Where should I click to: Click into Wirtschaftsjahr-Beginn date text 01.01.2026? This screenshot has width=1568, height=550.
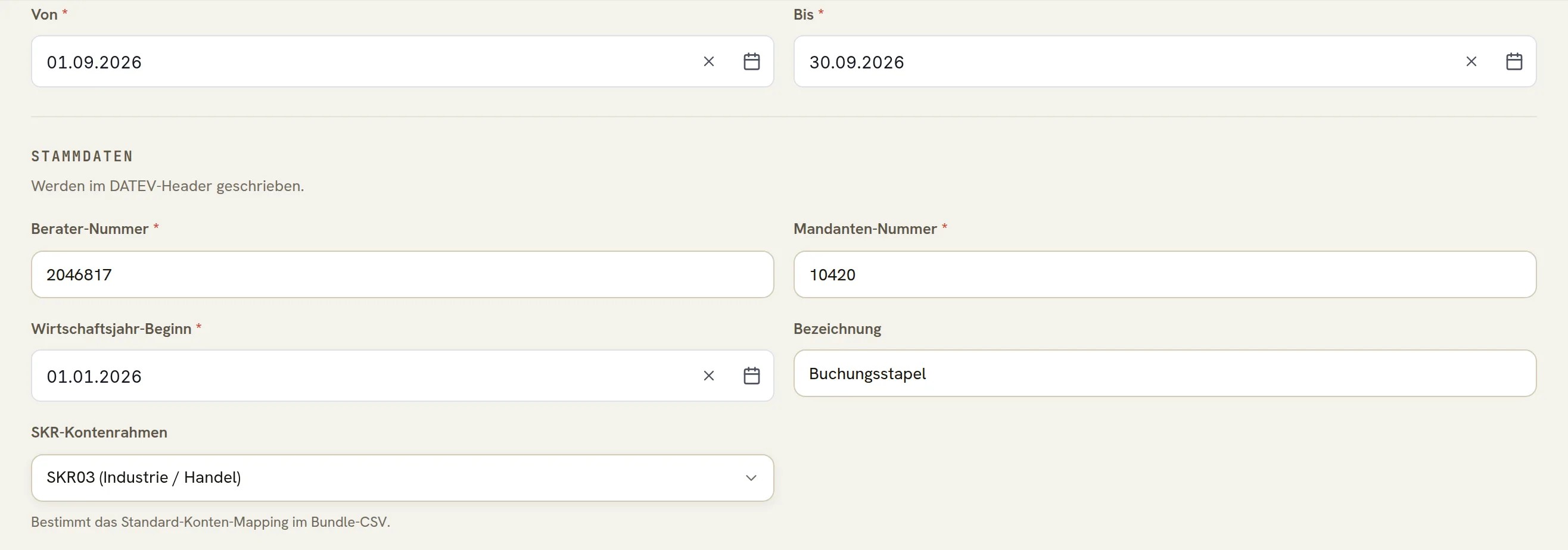(x=94, y=377)
